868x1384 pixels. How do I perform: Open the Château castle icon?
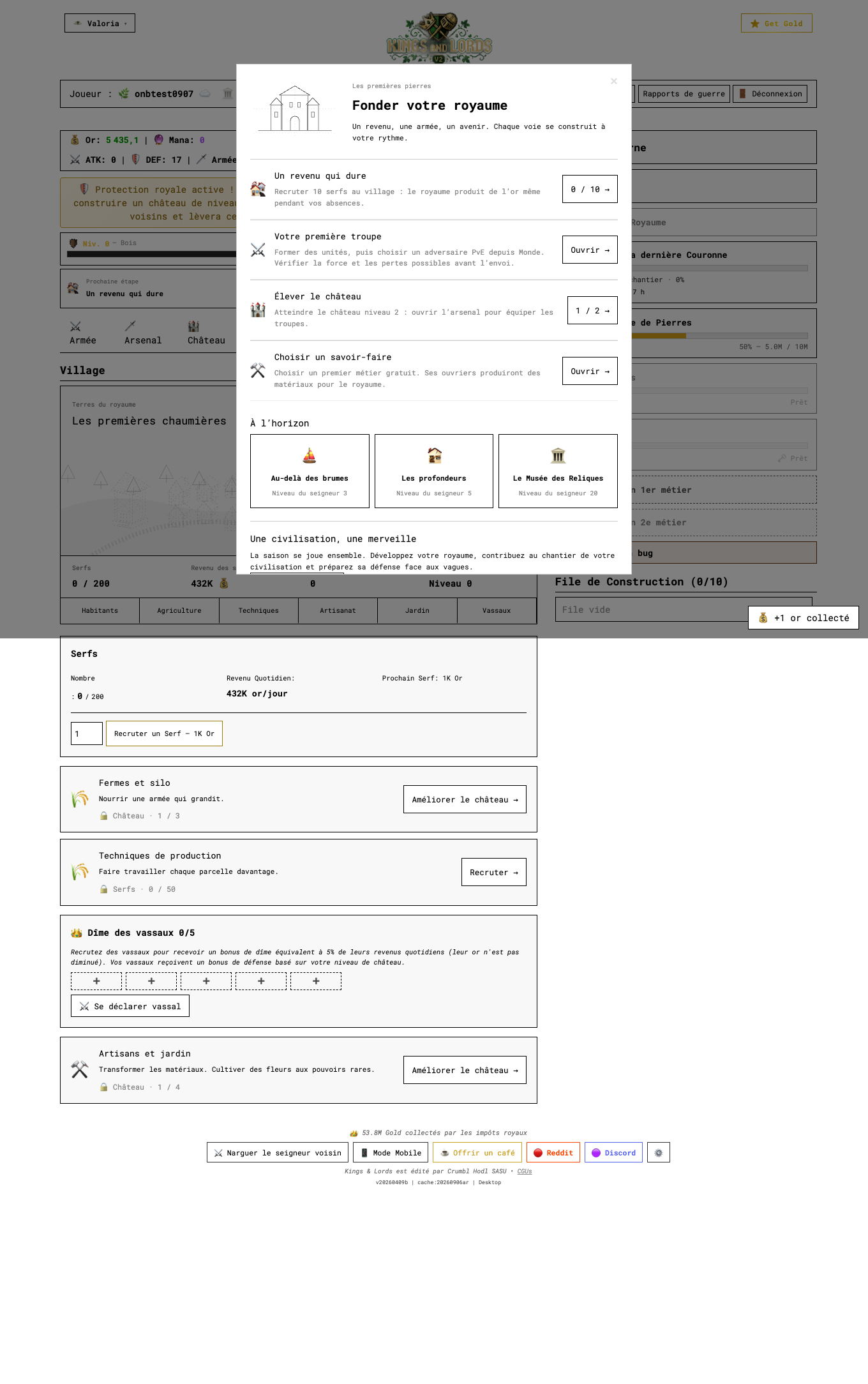pyautogui.click(x=193, y=326)
